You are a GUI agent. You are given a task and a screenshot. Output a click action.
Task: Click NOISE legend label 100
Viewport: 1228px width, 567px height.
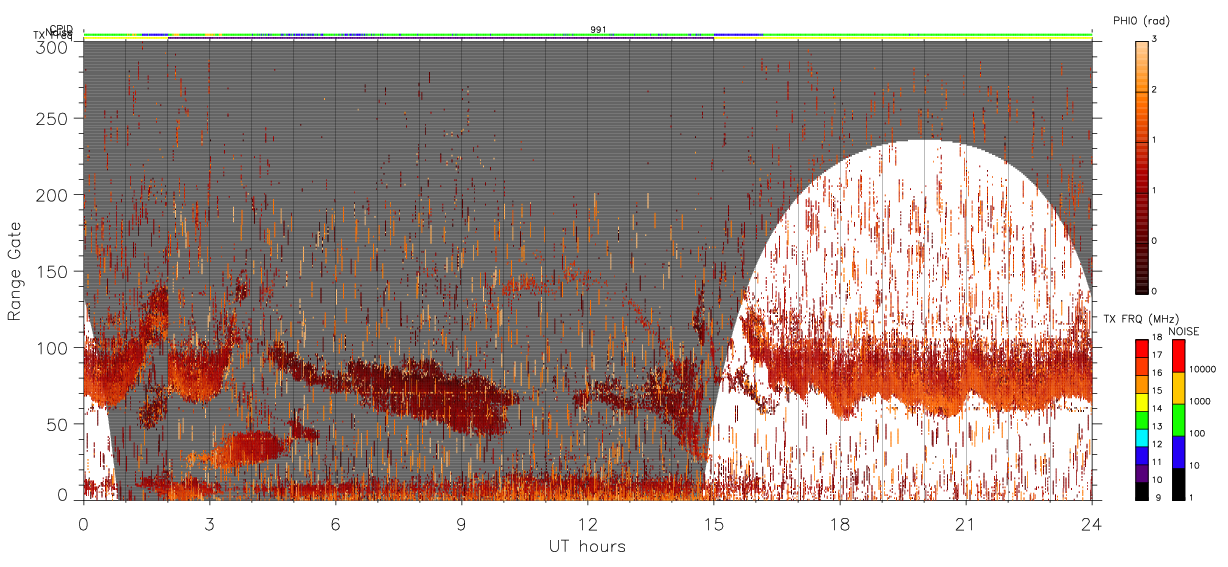pos(1195,434)
